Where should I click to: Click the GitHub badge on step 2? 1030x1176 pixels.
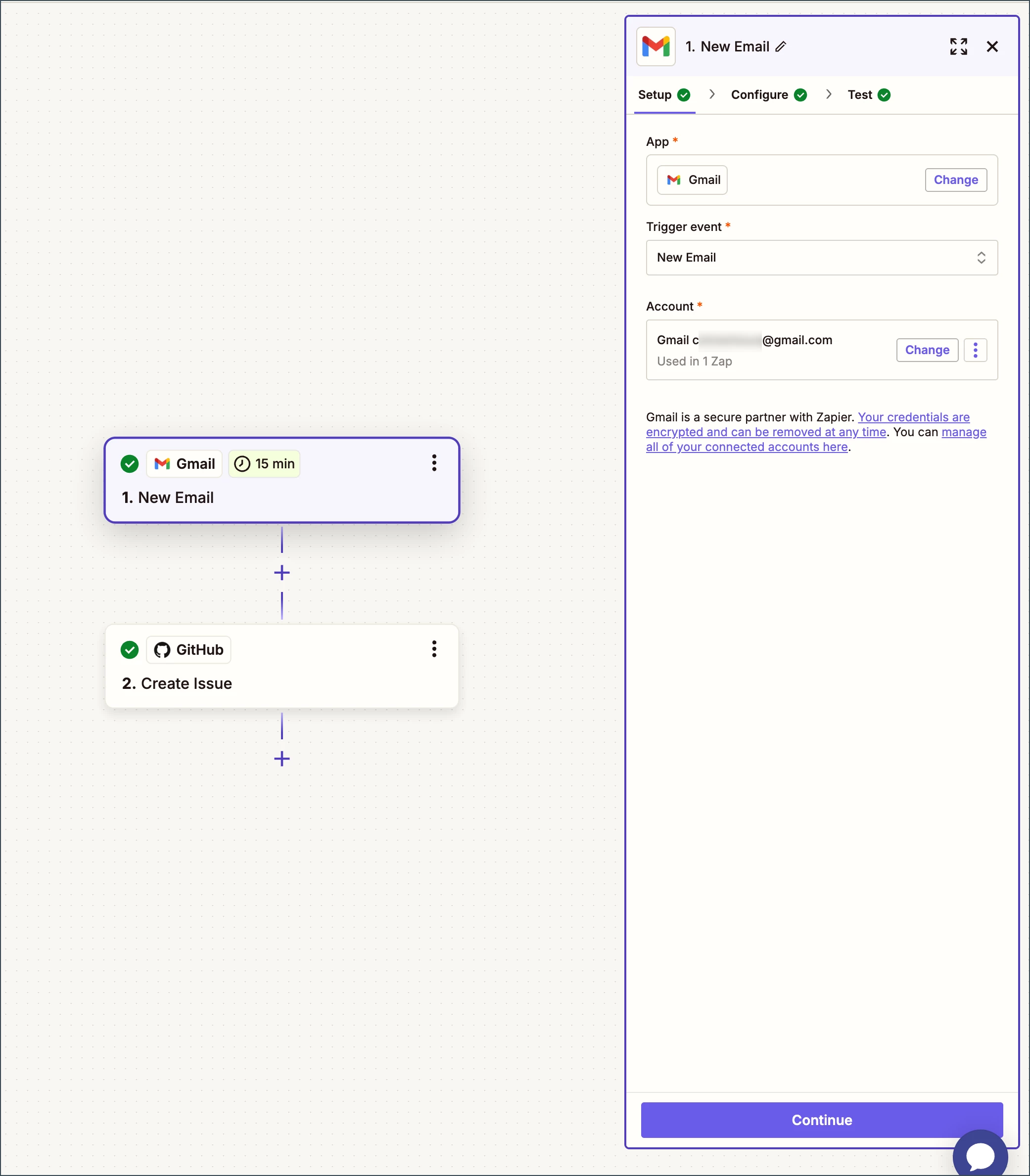188,650
